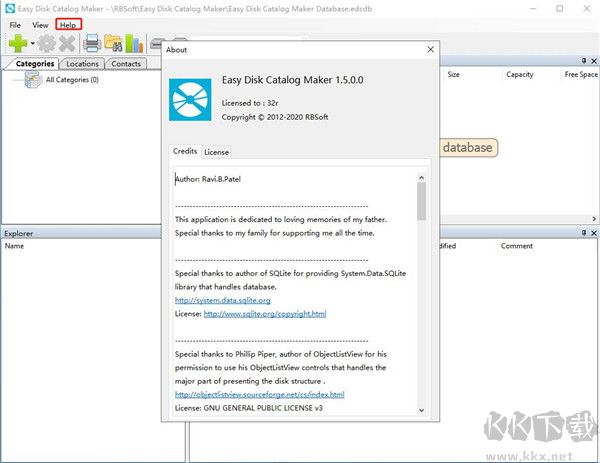600x463 pixels.
Task: Open the sqlite.org copyright.html link
Action: tap(265, 314)
